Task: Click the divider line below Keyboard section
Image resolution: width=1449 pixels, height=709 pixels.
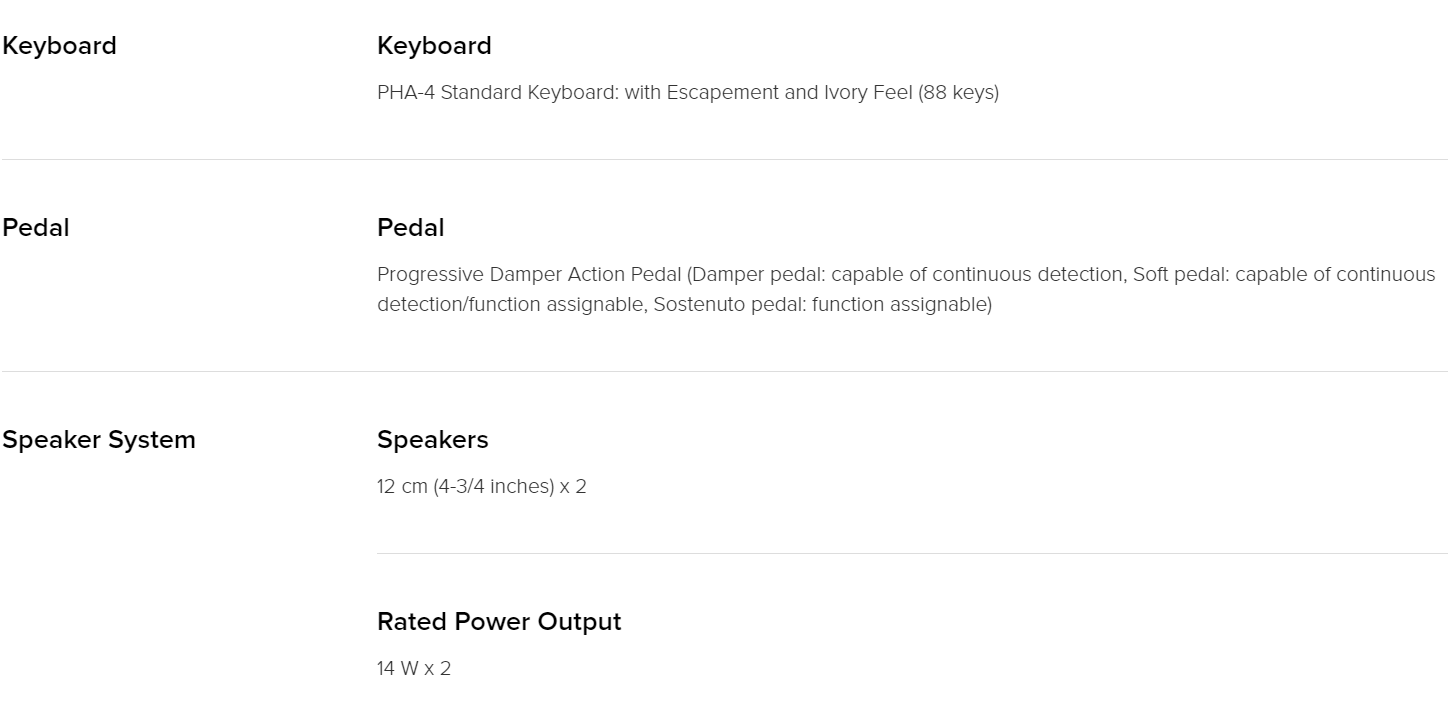Action: pyautogui.click(x=724, y=159)
